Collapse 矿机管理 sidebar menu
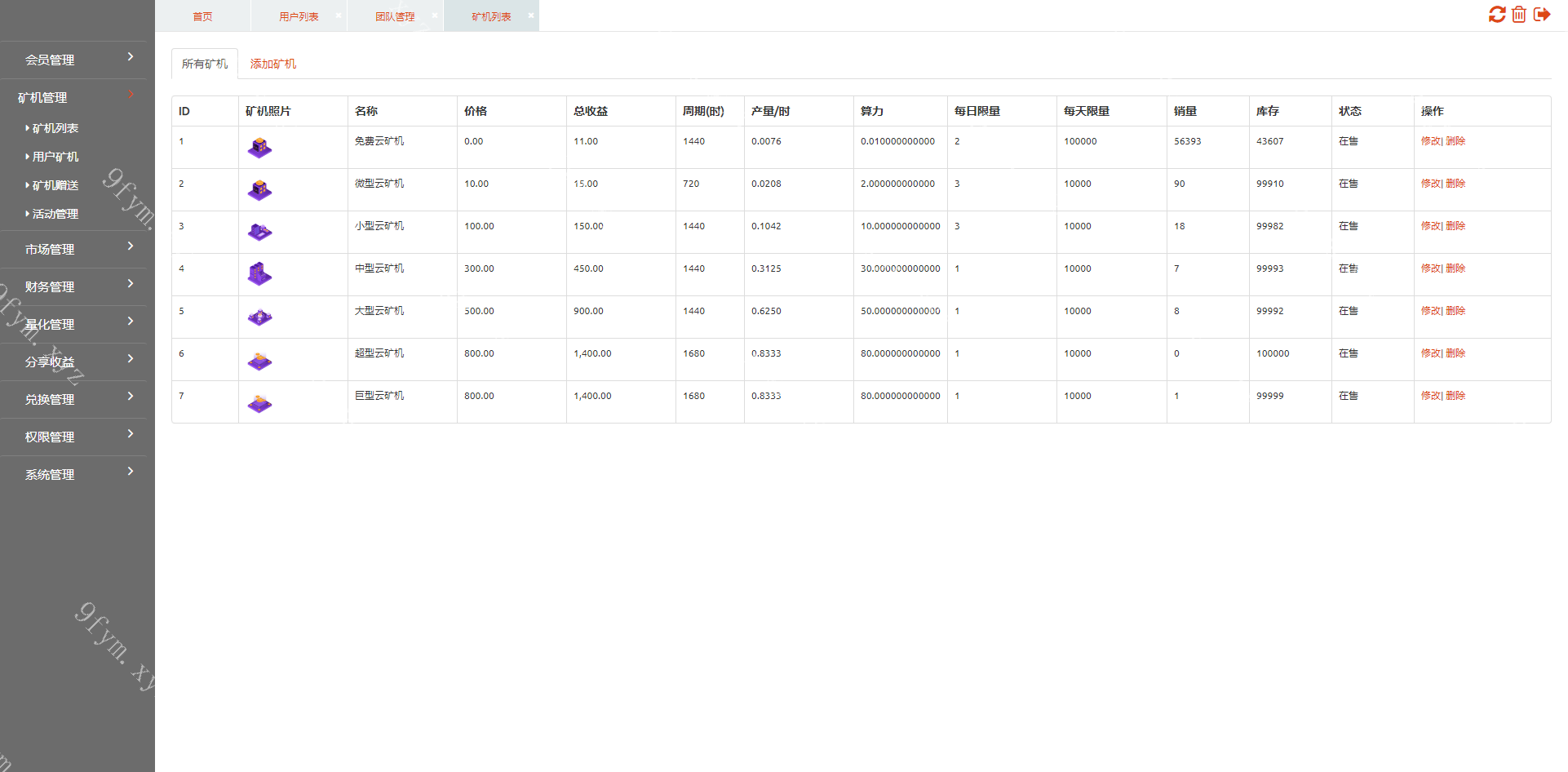This screenshot has width=1568, height=772. pyautogui.click(x=73, y=97)
